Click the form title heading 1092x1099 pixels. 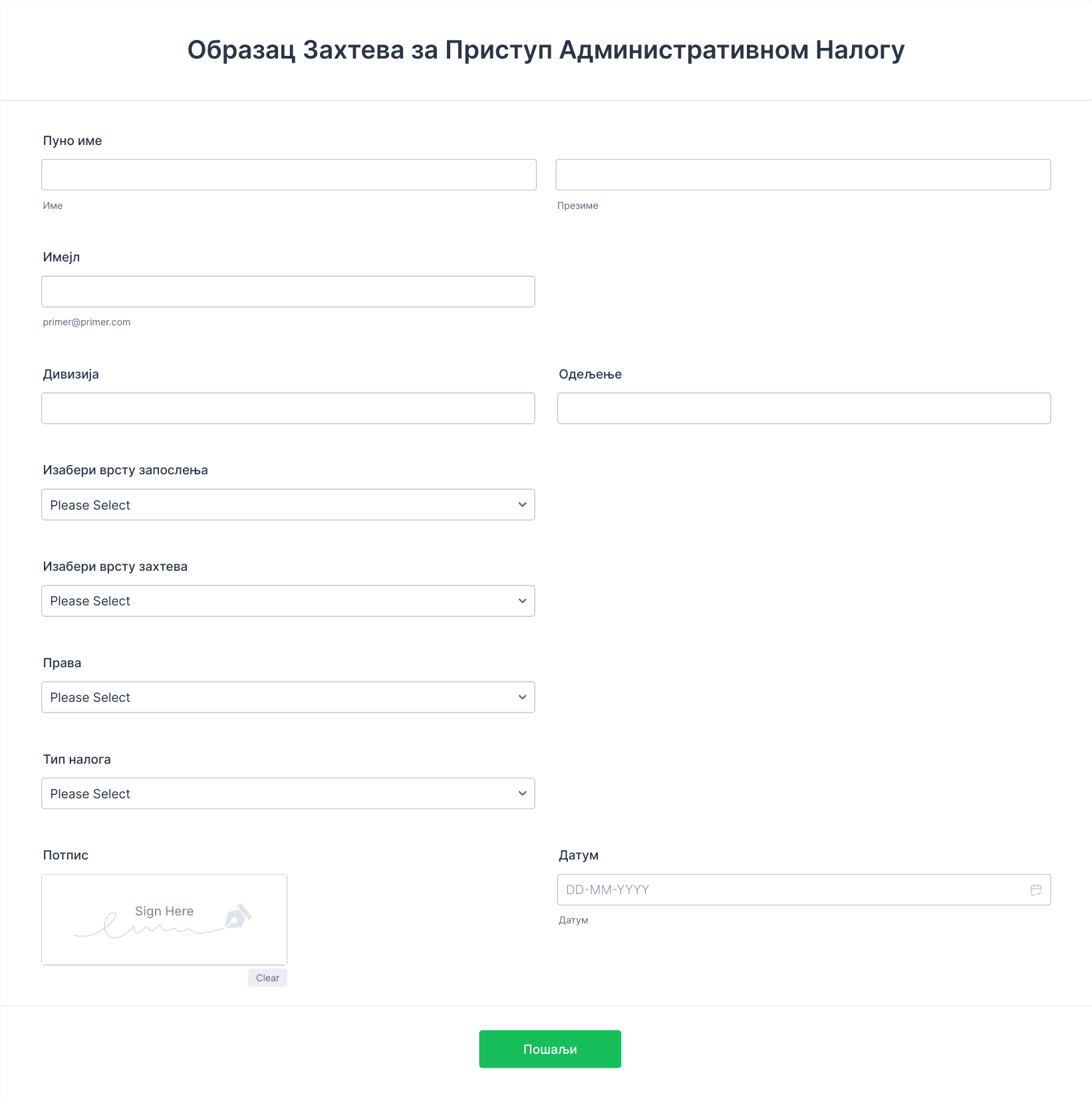coord(546,50)
